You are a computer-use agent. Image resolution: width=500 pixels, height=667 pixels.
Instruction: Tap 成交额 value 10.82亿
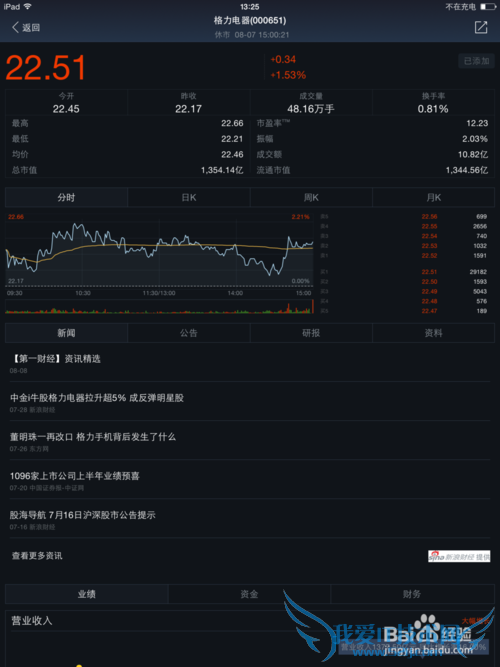point(473,154)
